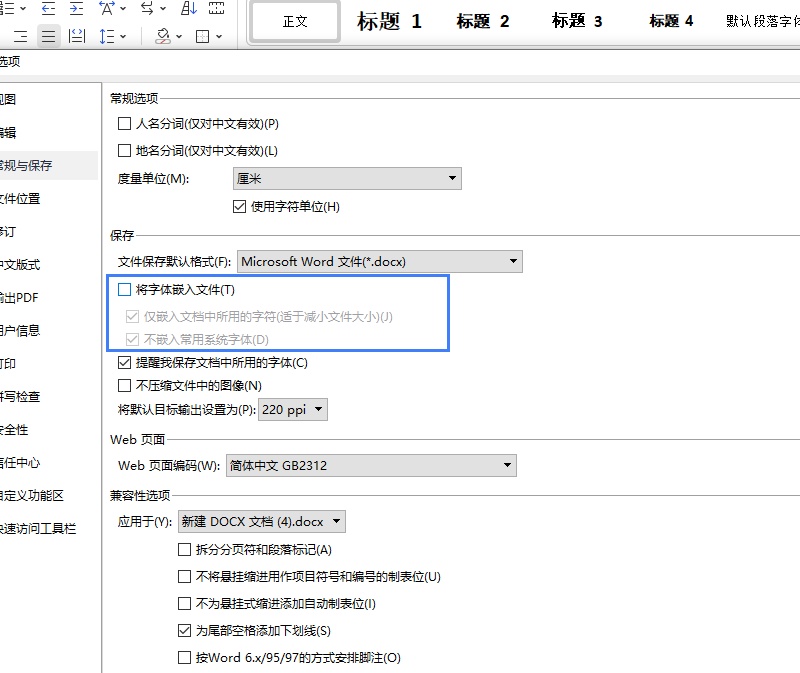800x673 pixels.
Task: Open line spacing dropdown arrow
Action: pyautogui.click(x=123, y=37)
